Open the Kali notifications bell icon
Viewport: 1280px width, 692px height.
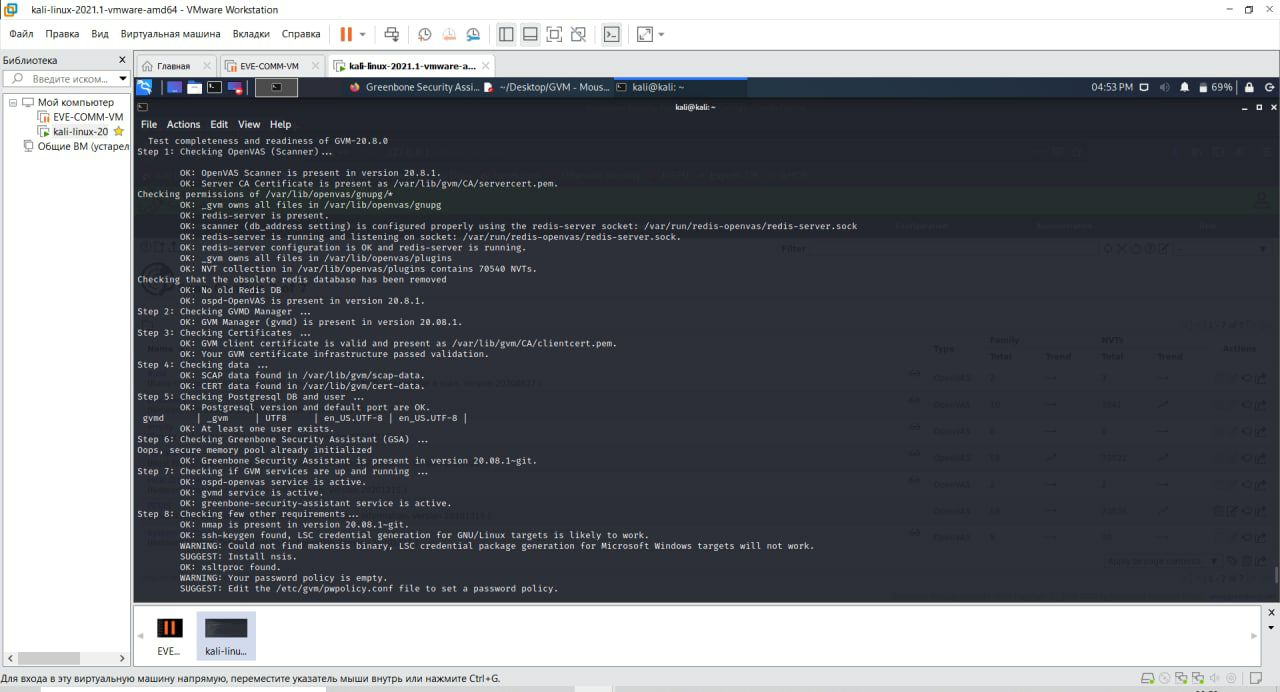pos(1185,87)
